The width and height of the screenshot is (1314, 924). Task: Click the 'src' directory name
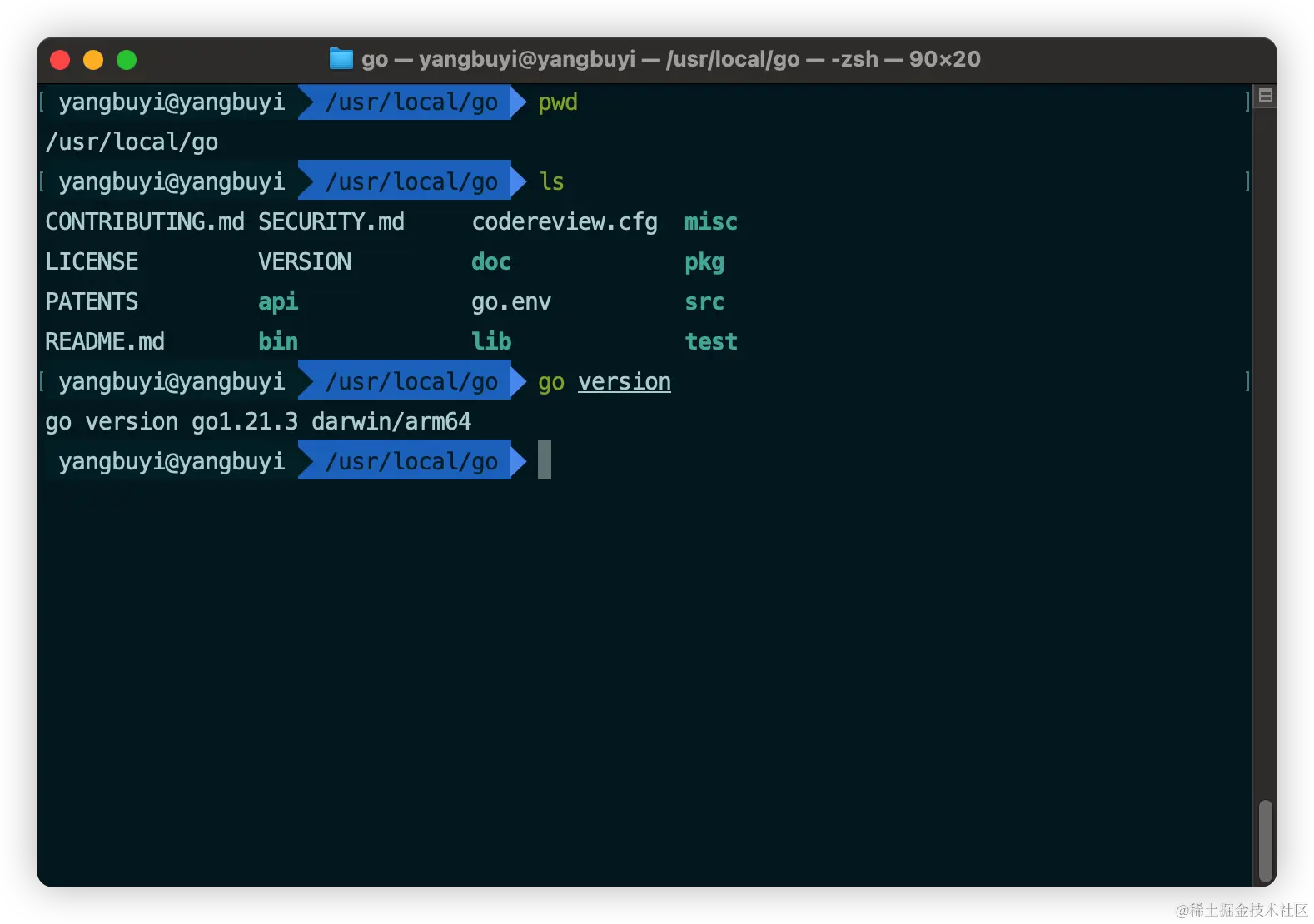tap(704, 302)
